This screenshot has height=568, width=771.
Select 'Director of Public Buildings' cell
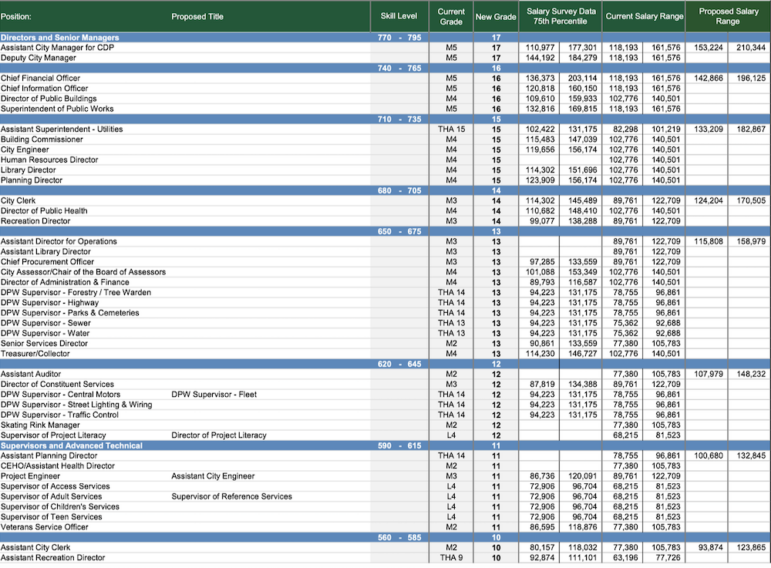(49, 99)
